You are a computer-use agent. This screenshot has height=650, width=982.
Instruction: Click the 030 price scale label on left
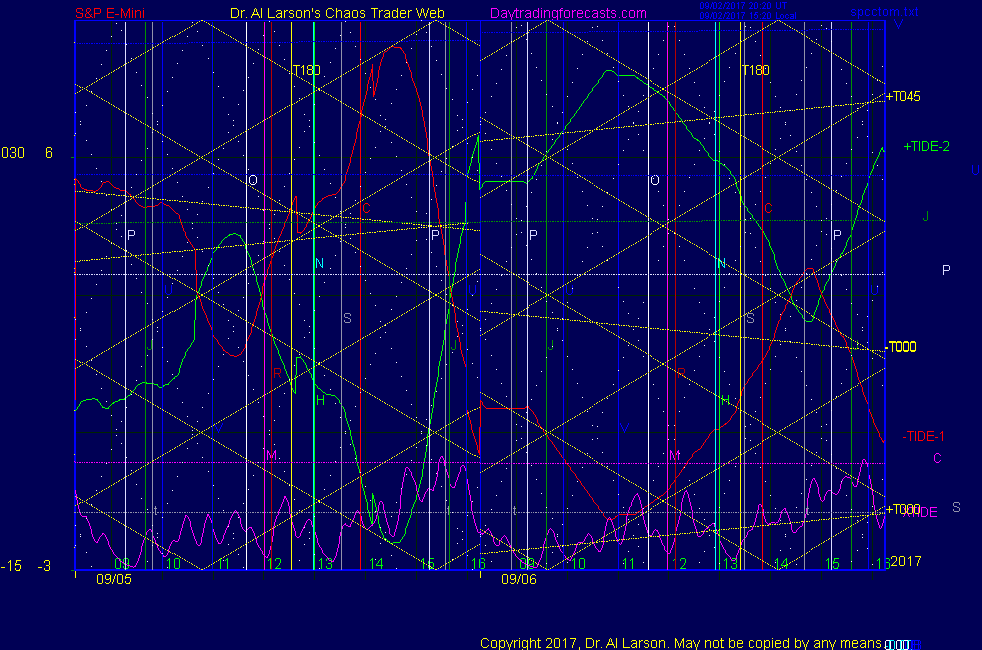[13, 153]
